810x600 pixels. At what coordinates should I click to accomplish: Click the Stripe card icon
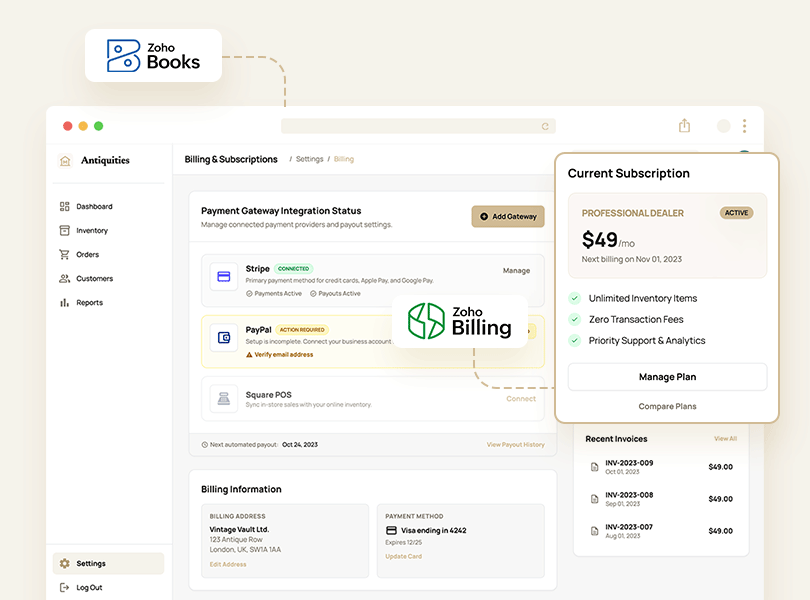pos(224,276)
